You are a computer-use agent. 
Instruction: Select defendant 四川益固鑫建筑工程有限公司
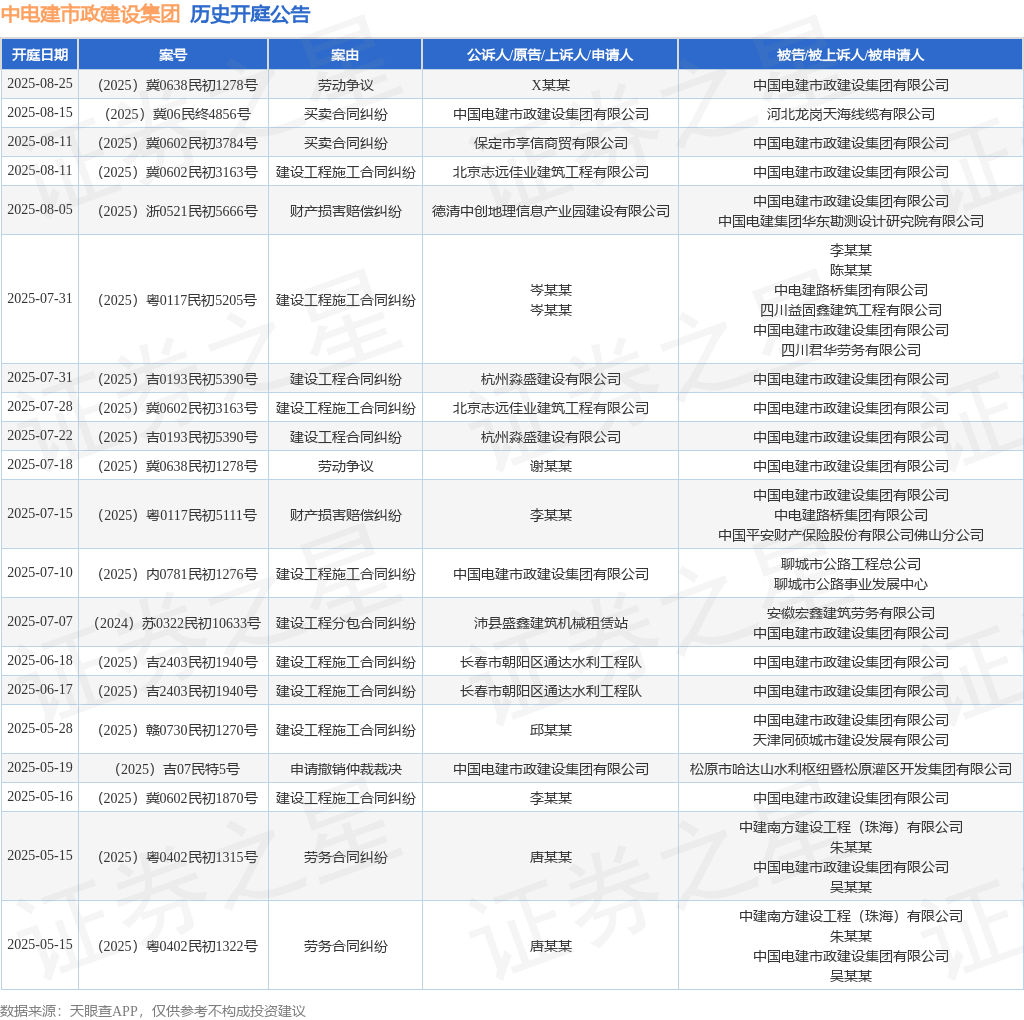(851, 310)
